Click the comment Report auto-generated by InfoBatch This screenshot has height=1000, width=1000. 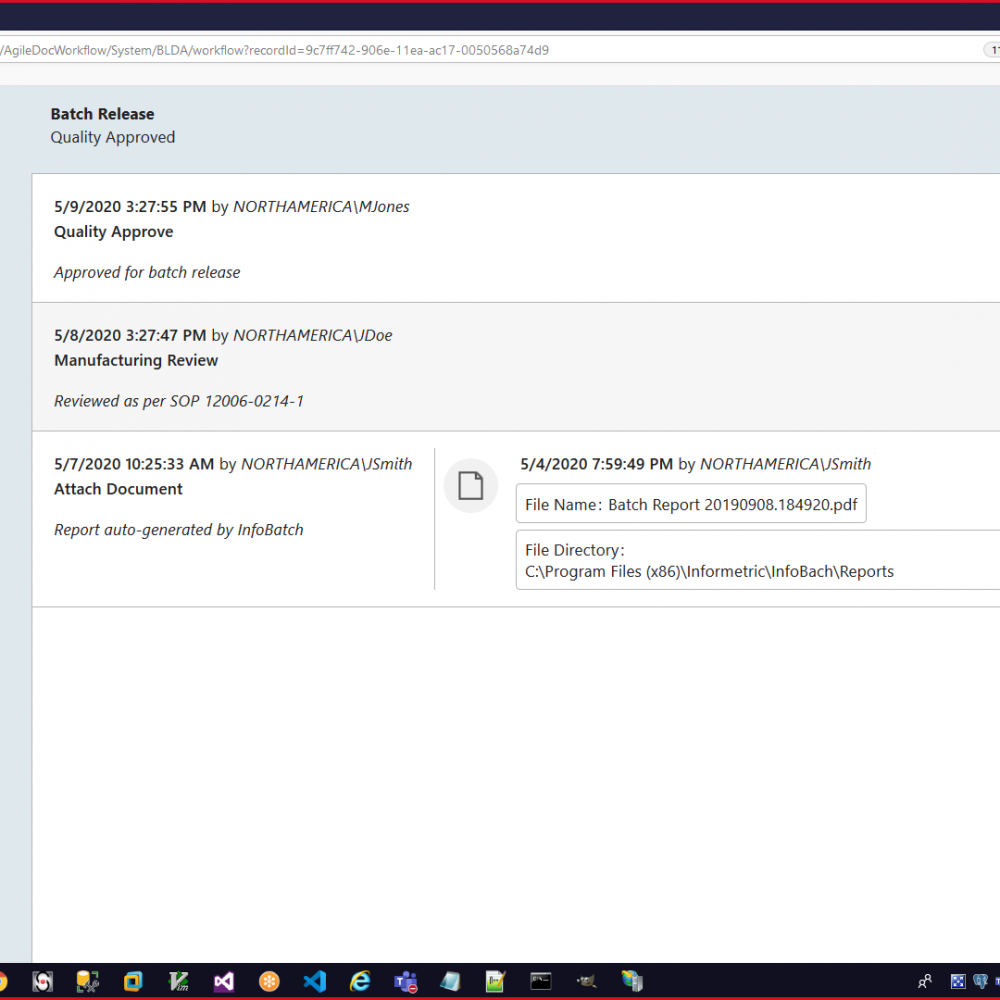click(179, 530)
